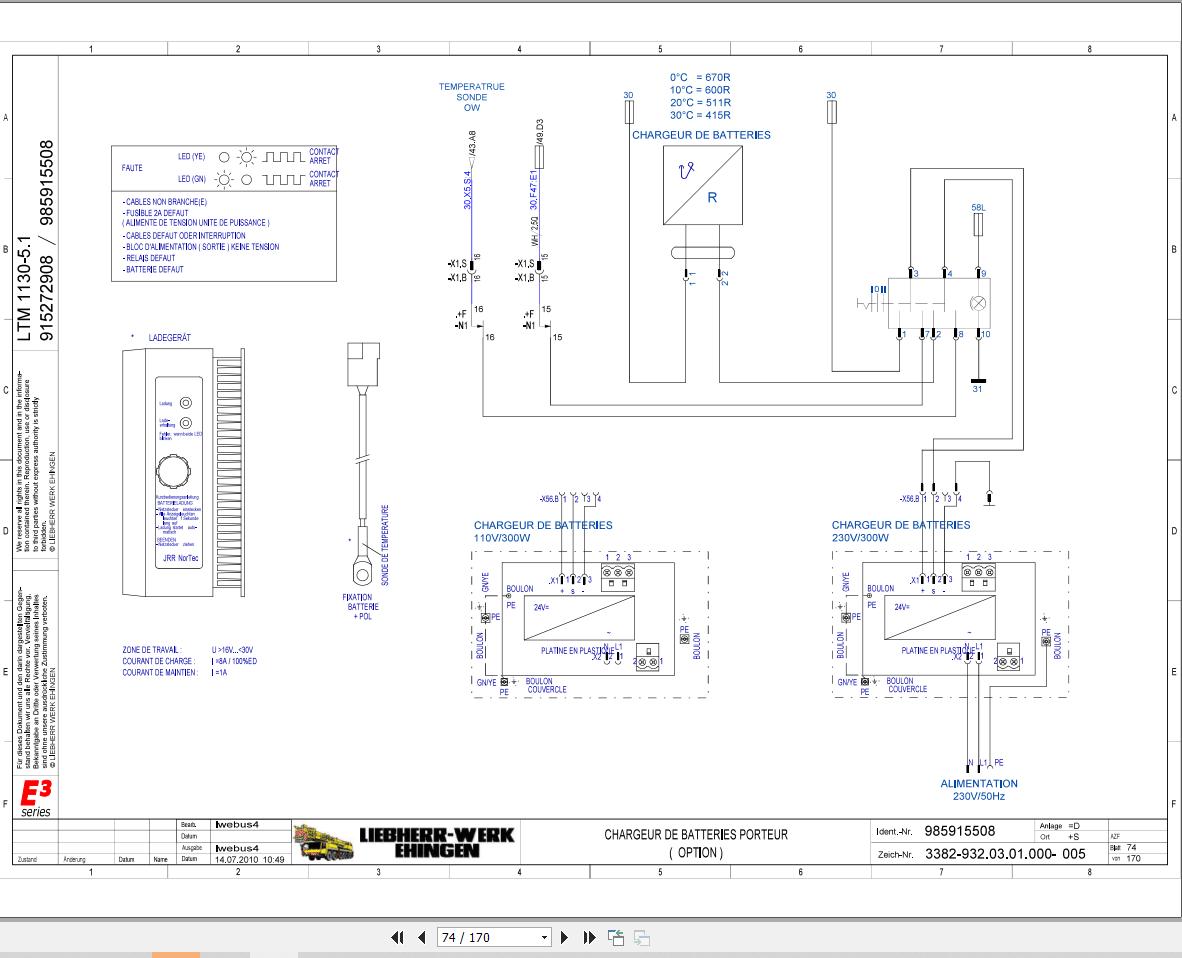Click the drawing number 3382-932.03.01.000-005
Image resolution: width=1182 pixels, height=958 pixels.
pyautogui.click(x=1005, y=854)
